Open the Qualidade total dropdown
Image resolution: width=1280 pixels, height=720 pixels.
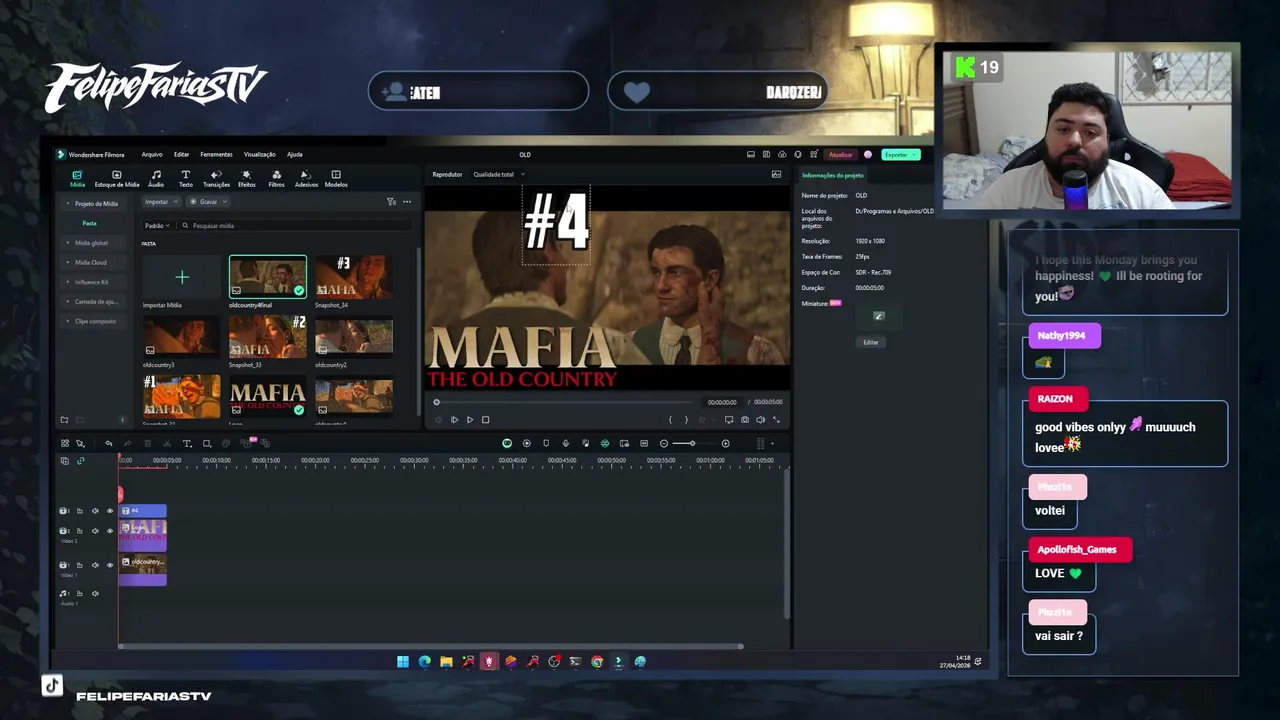pyautogui.click(x=498, y=174)
